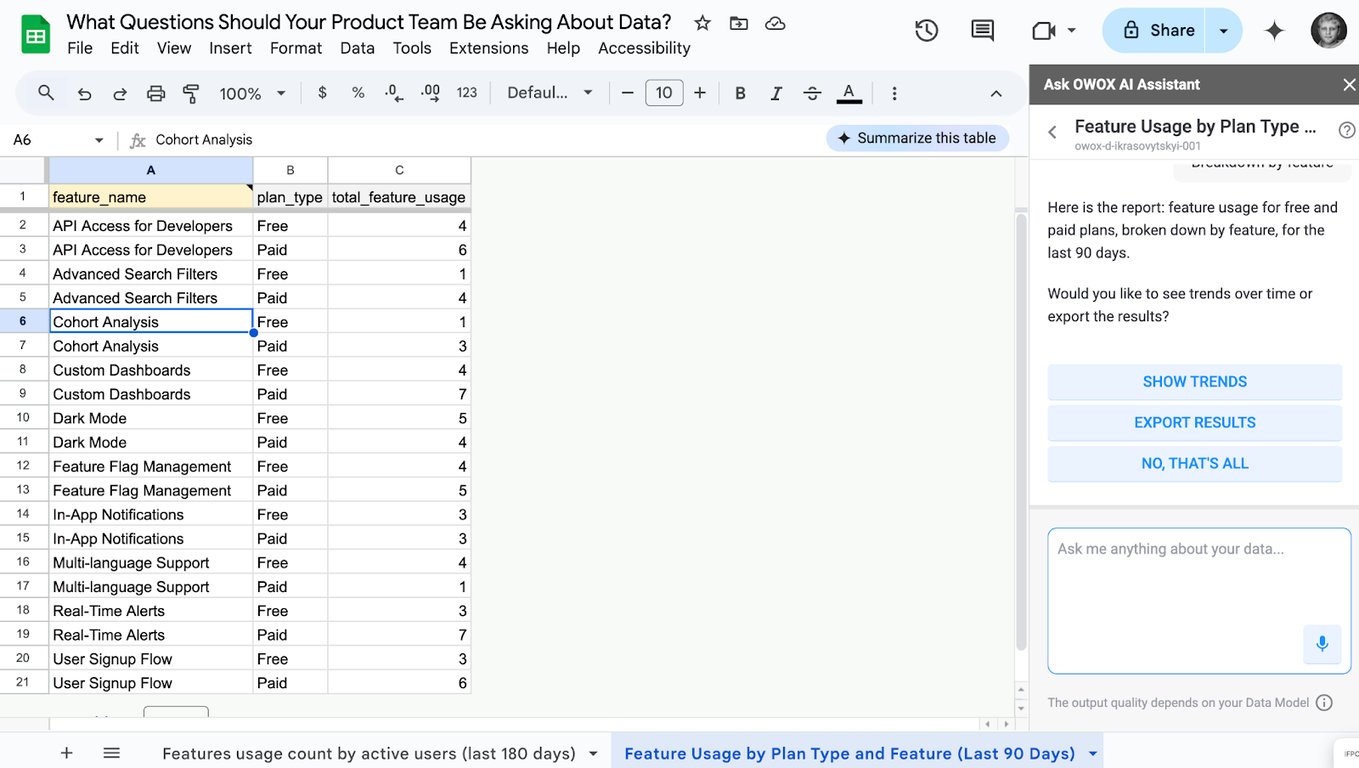Viewport: 1359px width, 768px height.
Task: Open the File menu
Action: [80, 48]
